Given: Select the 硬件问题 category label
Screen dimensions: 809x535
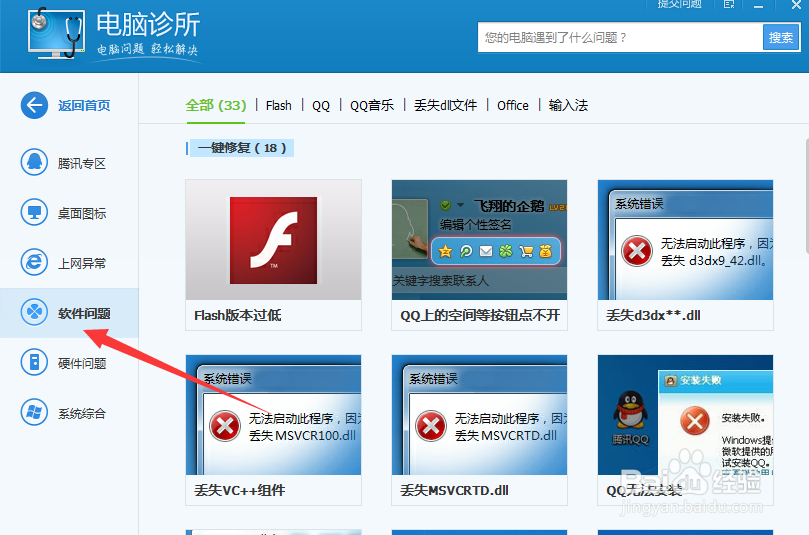Looking at the screenshot, I should [82, 364].
